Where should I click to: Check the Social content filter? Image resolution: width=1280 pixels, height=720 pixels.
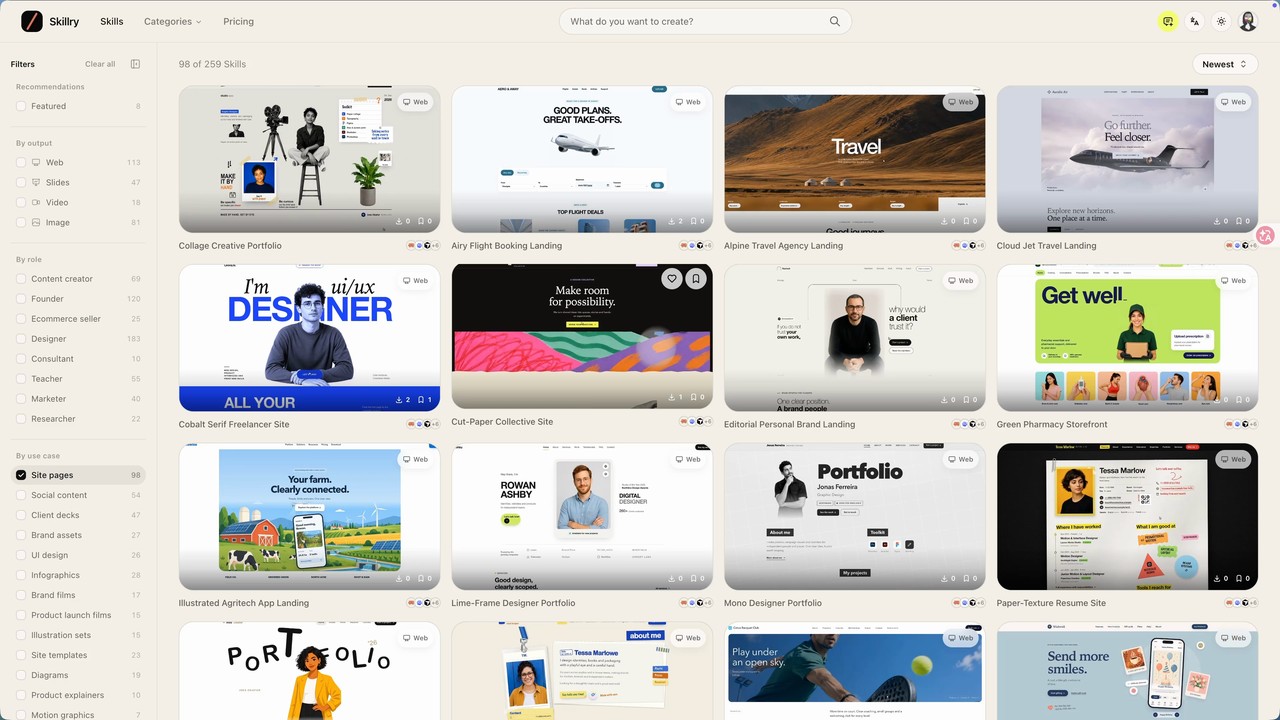tap(21, 495)
